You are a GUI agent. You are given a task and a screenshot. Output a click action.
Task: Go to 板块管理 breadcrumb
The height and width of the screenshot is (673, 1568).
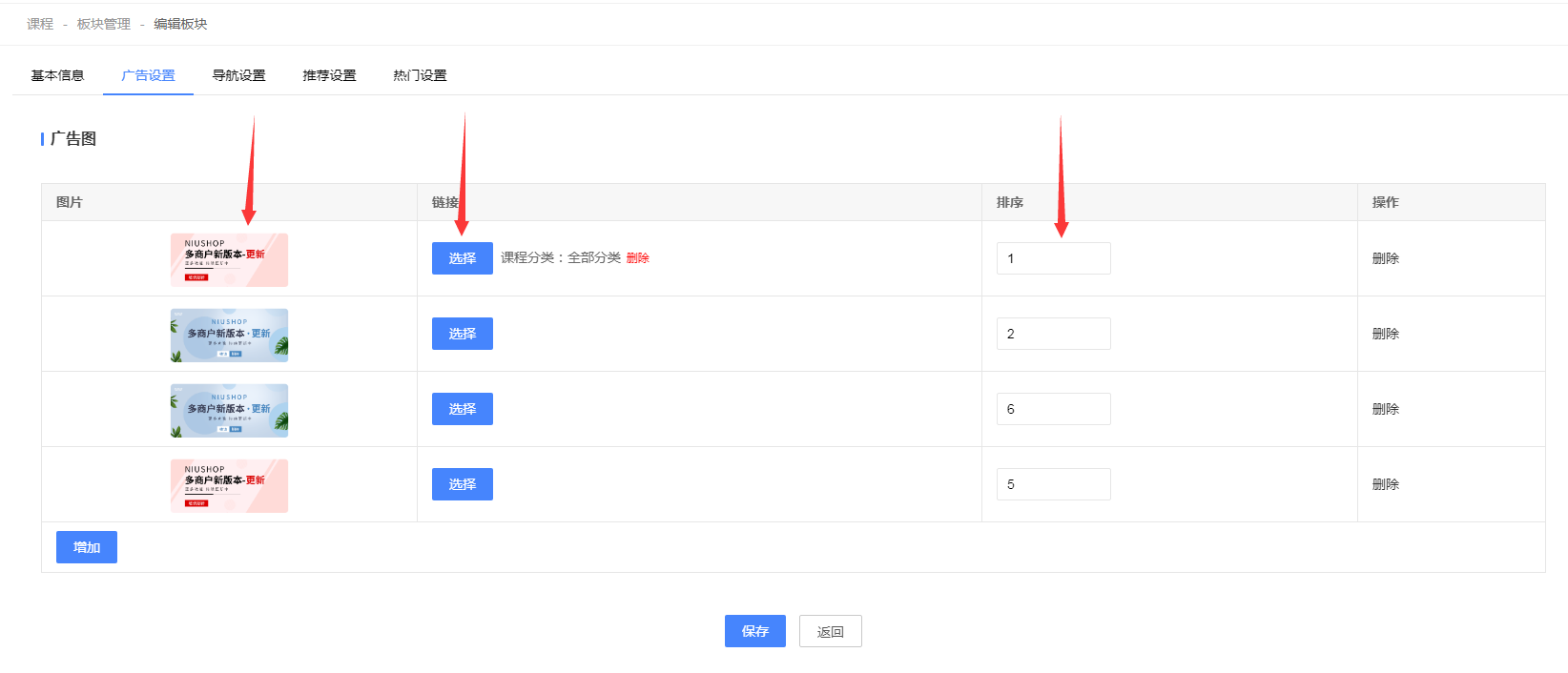point(104,24)
